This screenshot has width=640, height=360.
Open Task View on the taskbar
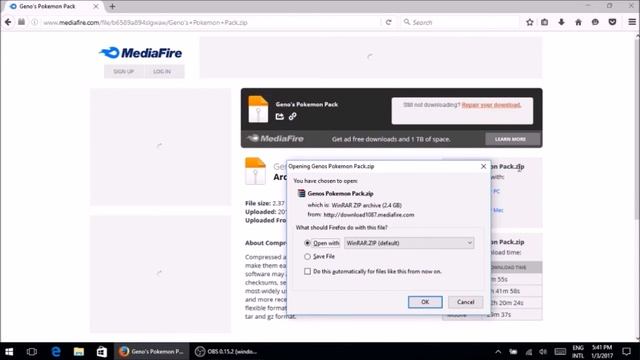(x=32, y=351)
